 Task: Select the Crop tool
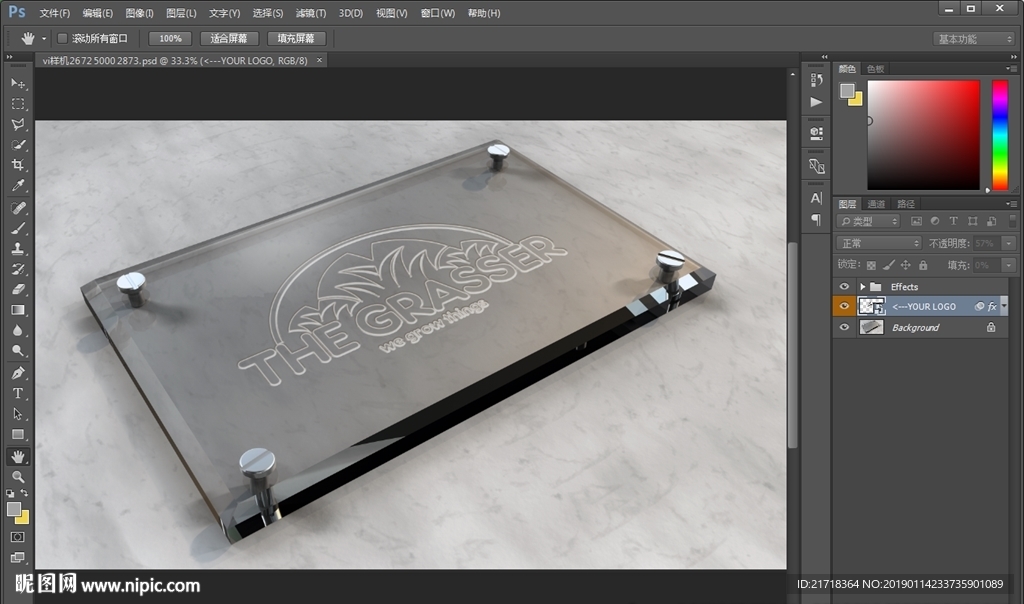click(x=18, y=165)
